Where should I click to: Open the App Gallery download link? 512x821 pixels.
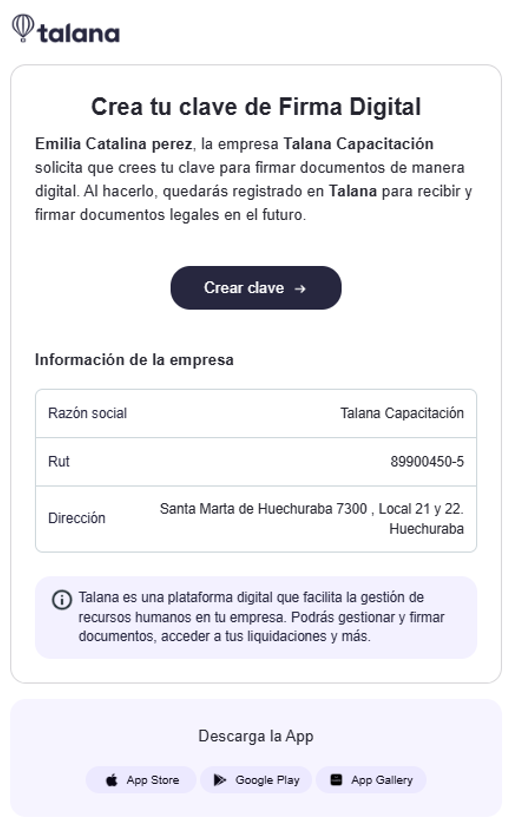(x=371, y=780)
